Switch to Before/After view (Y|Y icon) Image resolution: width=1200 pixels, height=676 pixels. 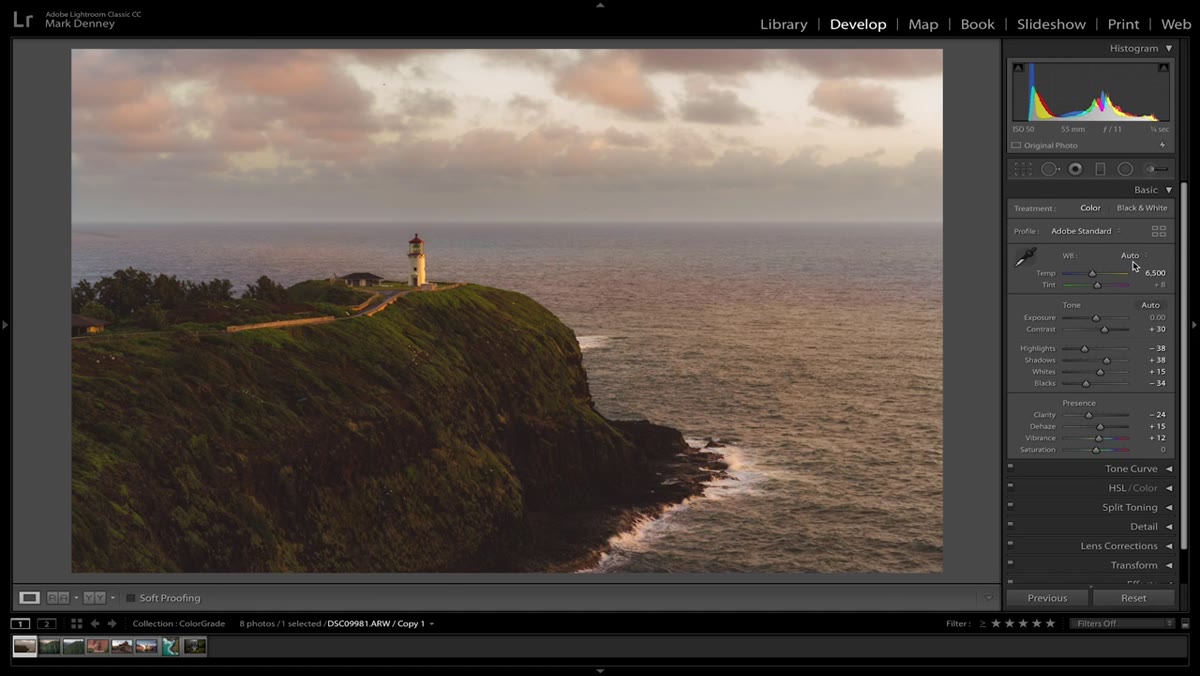94,598
